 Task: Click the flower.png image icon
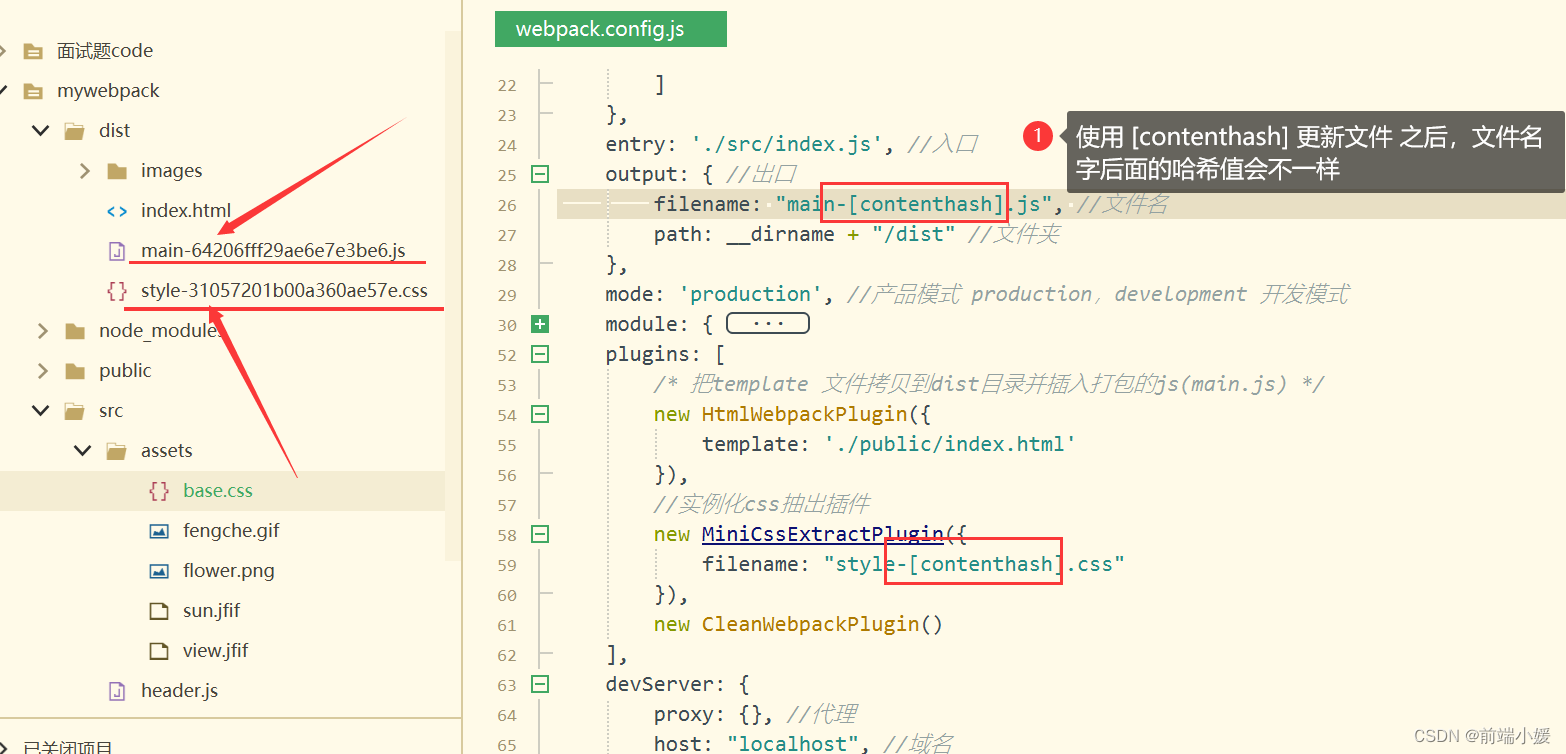159,571
